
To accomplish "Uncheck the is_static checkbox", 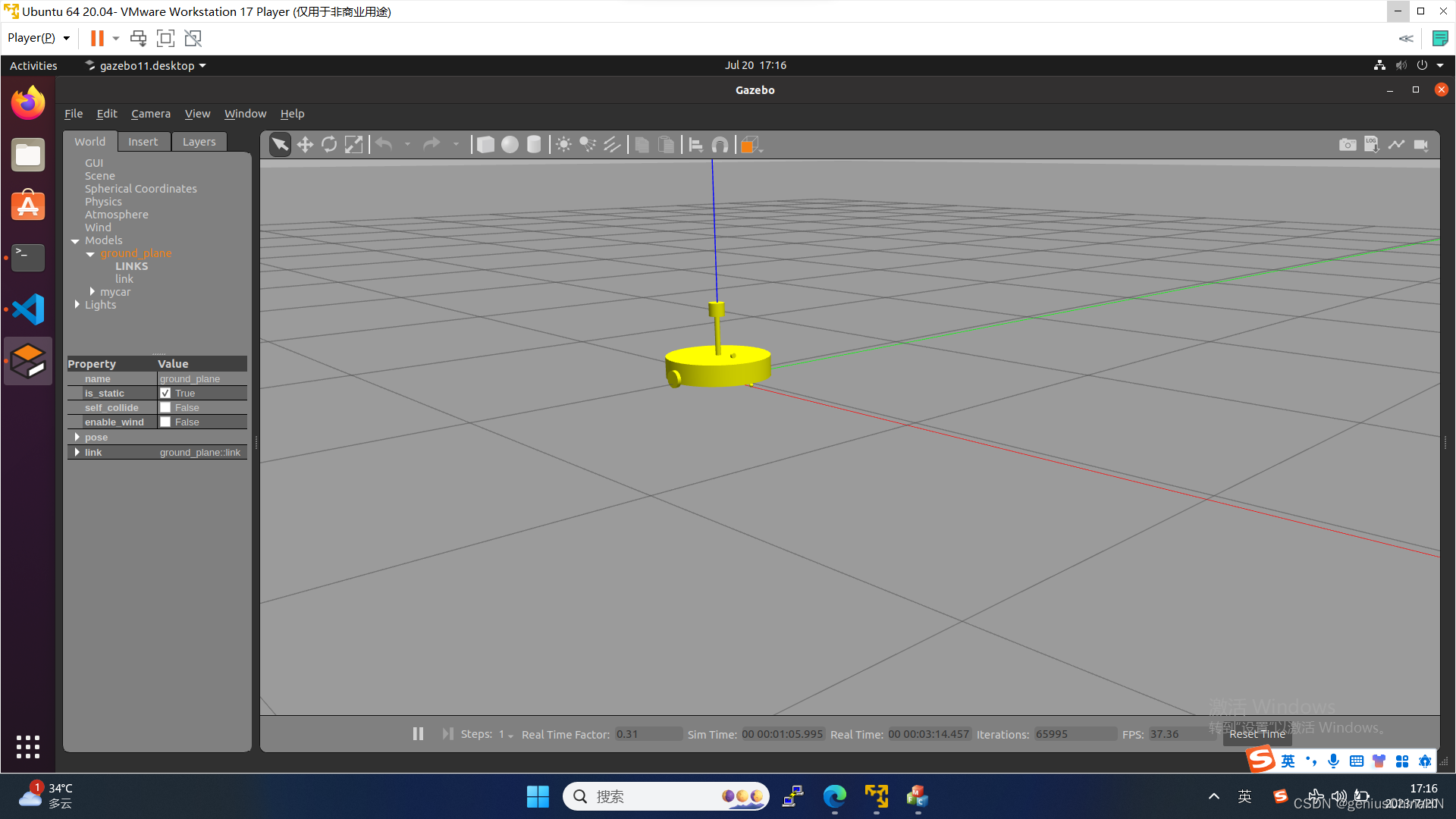I will pyautogui.click(x=165, y=393).
